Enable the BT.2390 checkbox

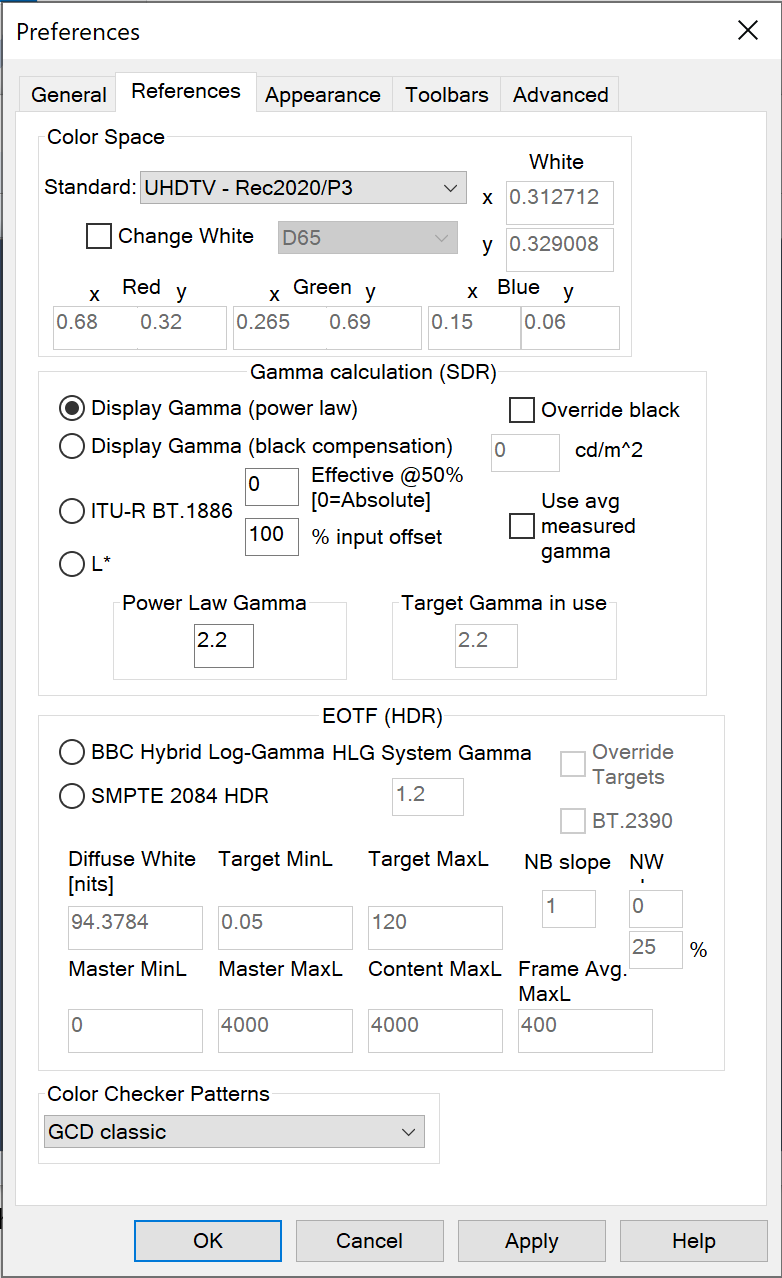tap(572, 822)
